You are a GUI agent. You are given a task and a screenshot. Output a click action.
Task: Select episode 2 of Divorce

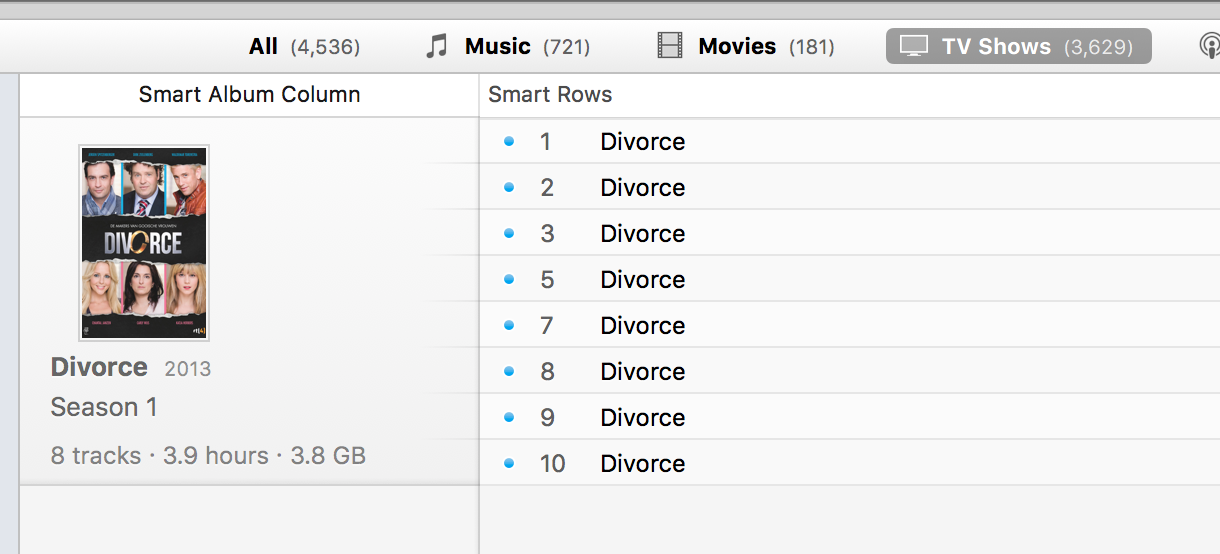642,188
